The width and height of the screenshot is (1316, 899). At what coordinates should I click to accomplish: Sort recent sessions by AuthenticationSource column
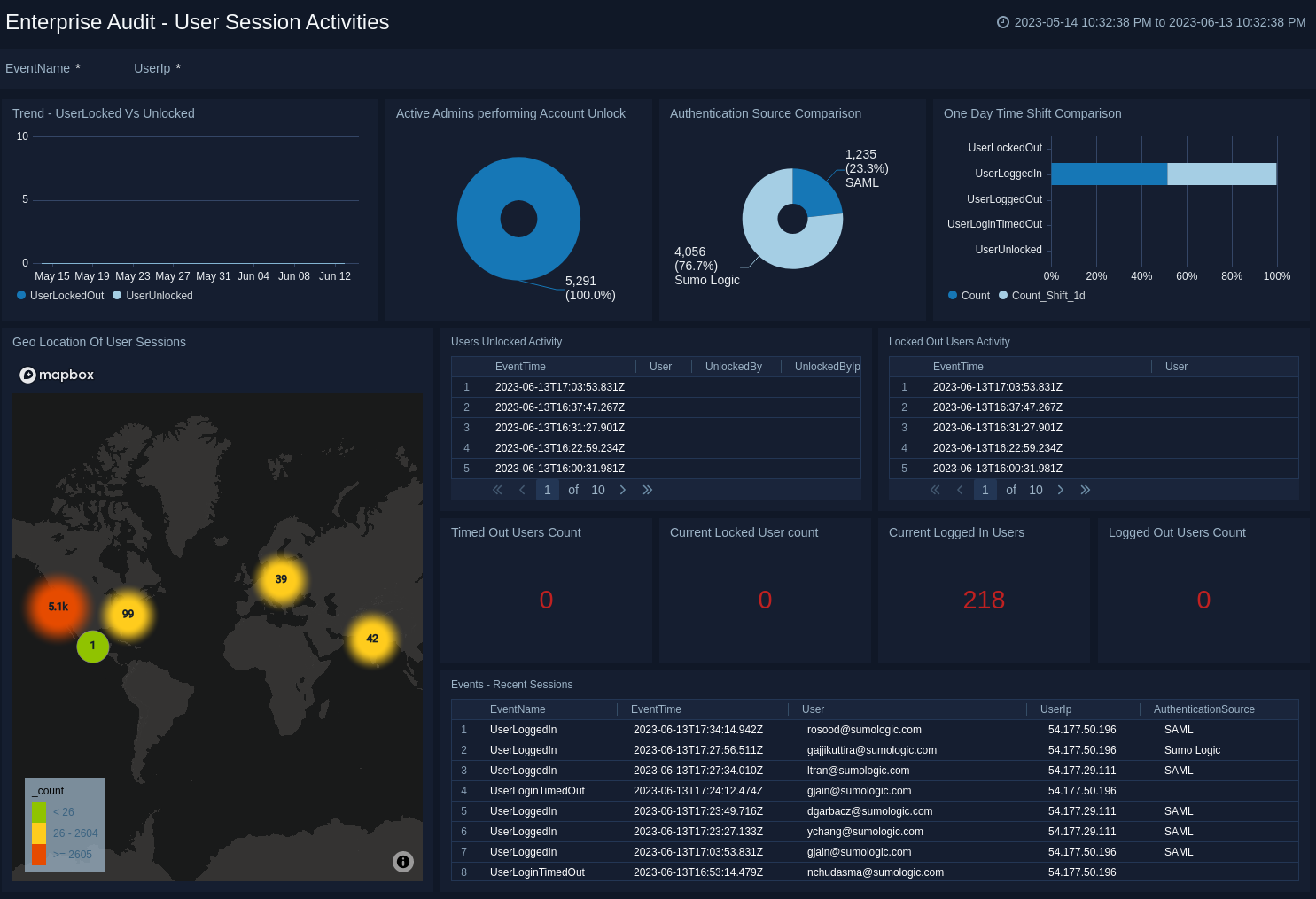pos(1203,709)
